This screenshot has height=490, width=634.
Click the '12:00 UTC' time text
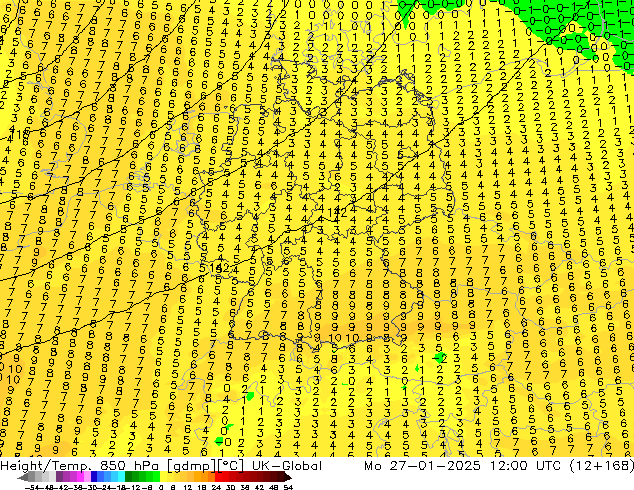(x=526, y=466)
